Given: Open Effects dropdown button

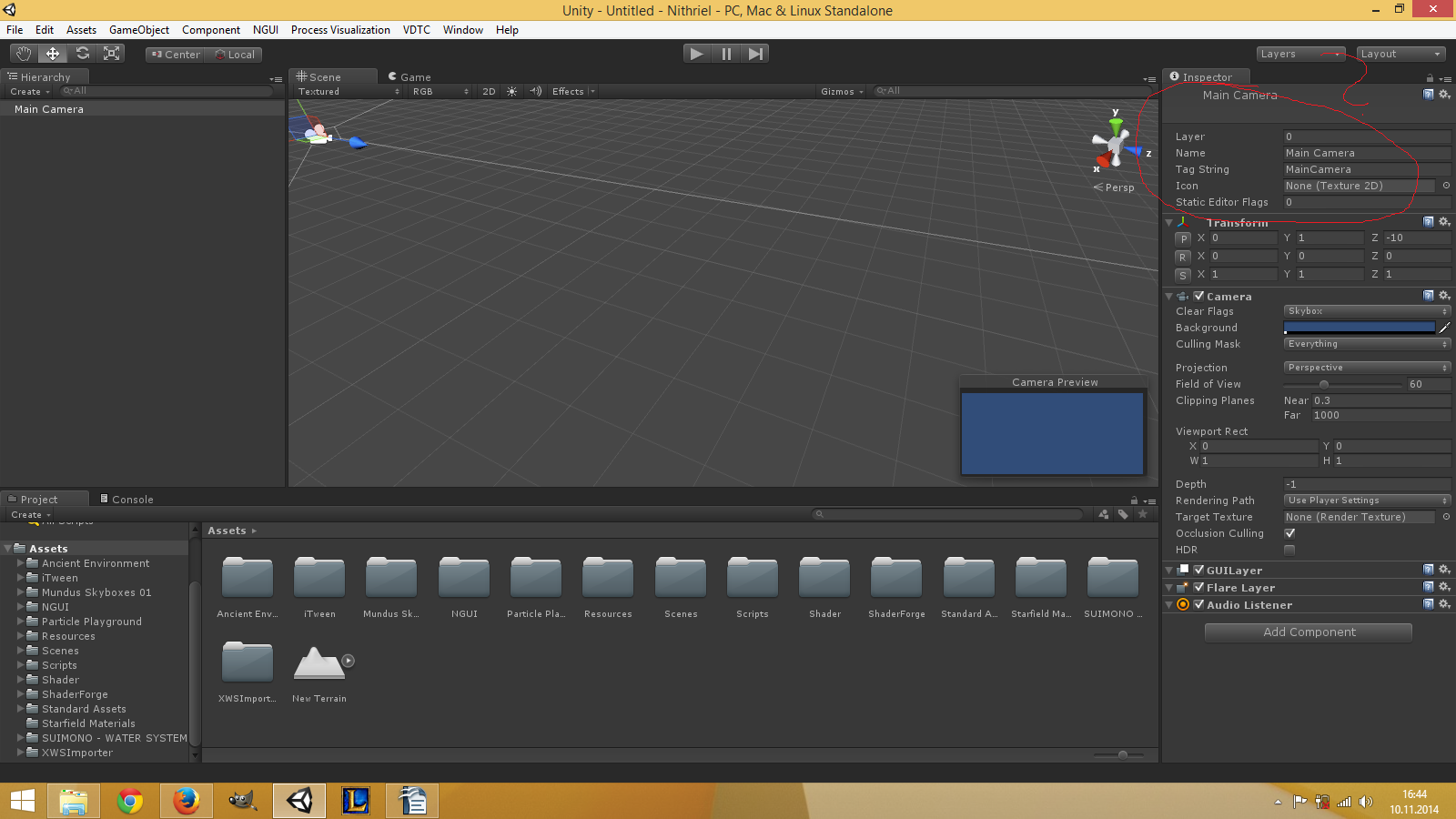Looking at the screenshot, I should pyautogui.click(x=573, y=91).
